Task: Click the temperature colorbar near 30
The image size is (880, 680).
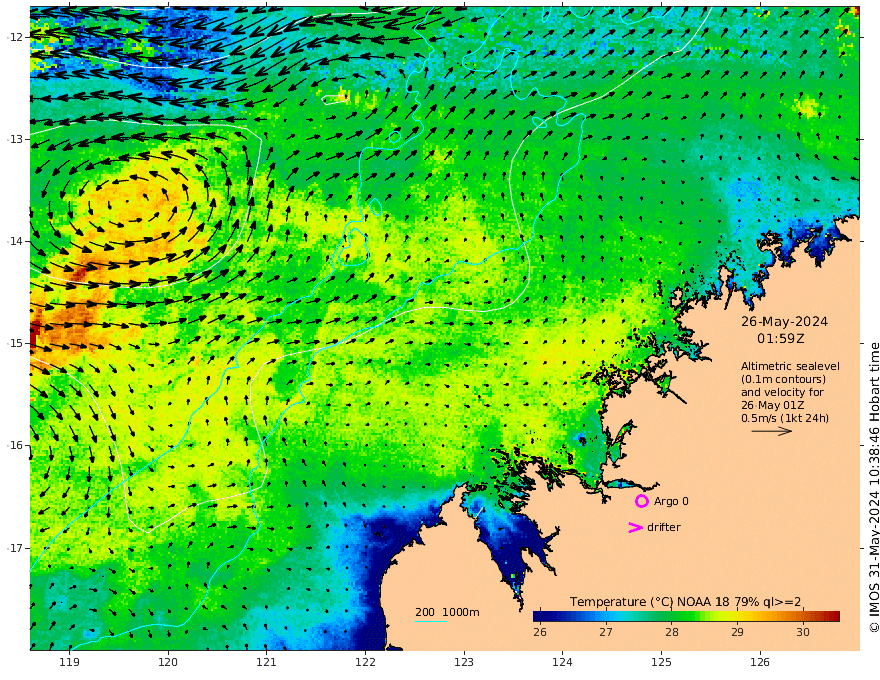Action: click(803, 617)
